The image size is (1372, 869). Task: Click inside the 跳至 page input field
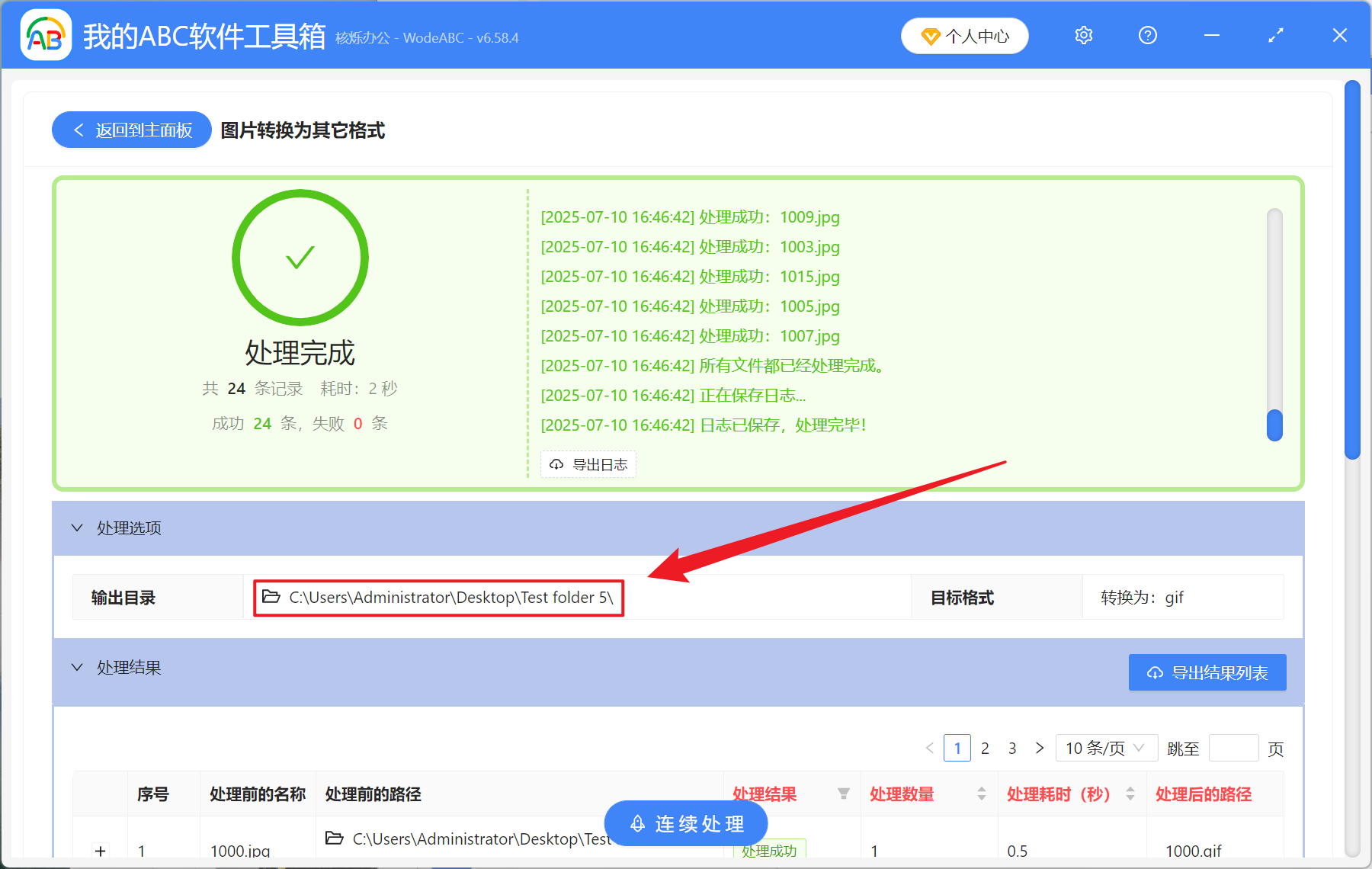tap(1233, 748)
